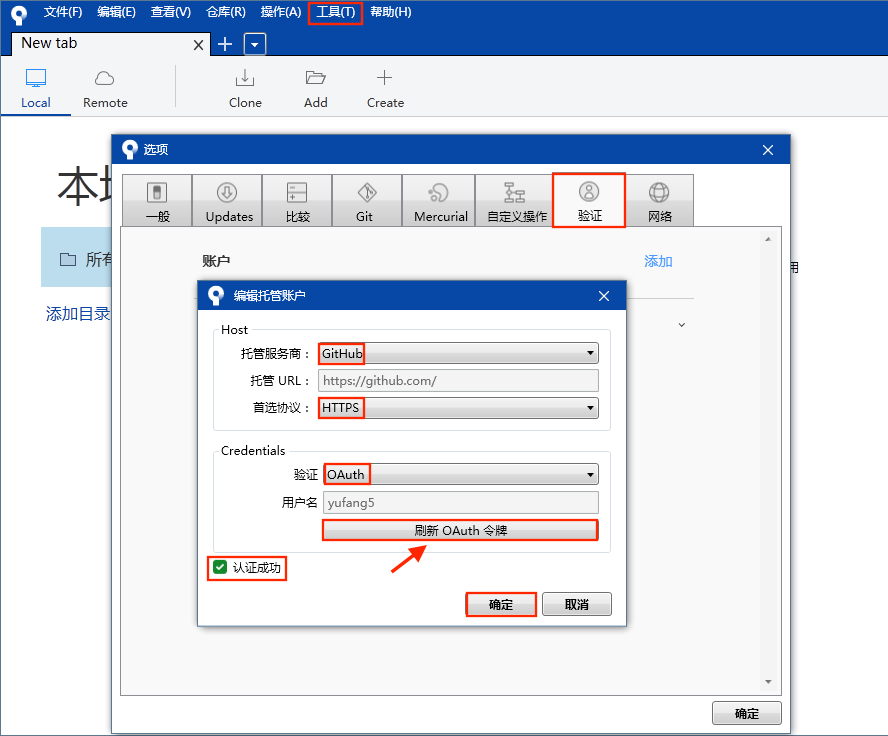Open the 操作(A) menu
Screen dimensions: 888x736
click(280, 12)
